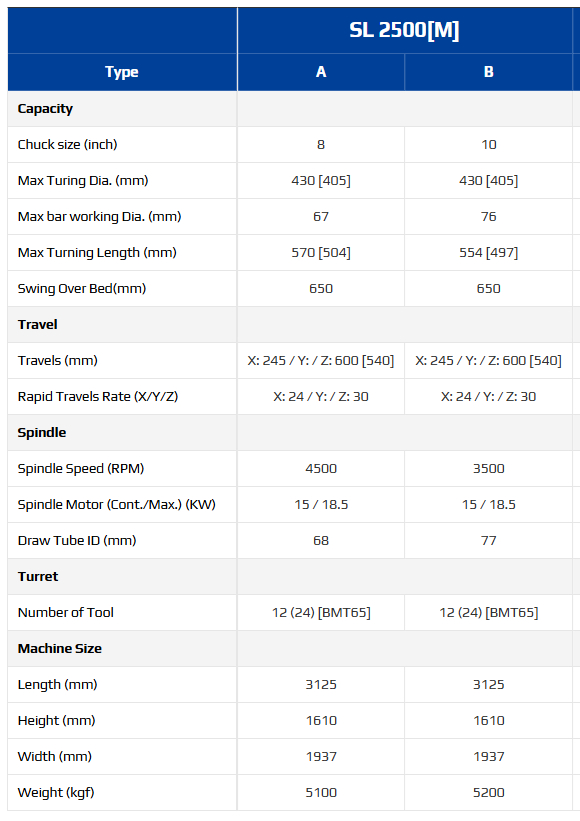The height and width of the screenshot is (821, 580).
Task: Click the Draw Tube ID (mm) label
Action: (77, 541)
